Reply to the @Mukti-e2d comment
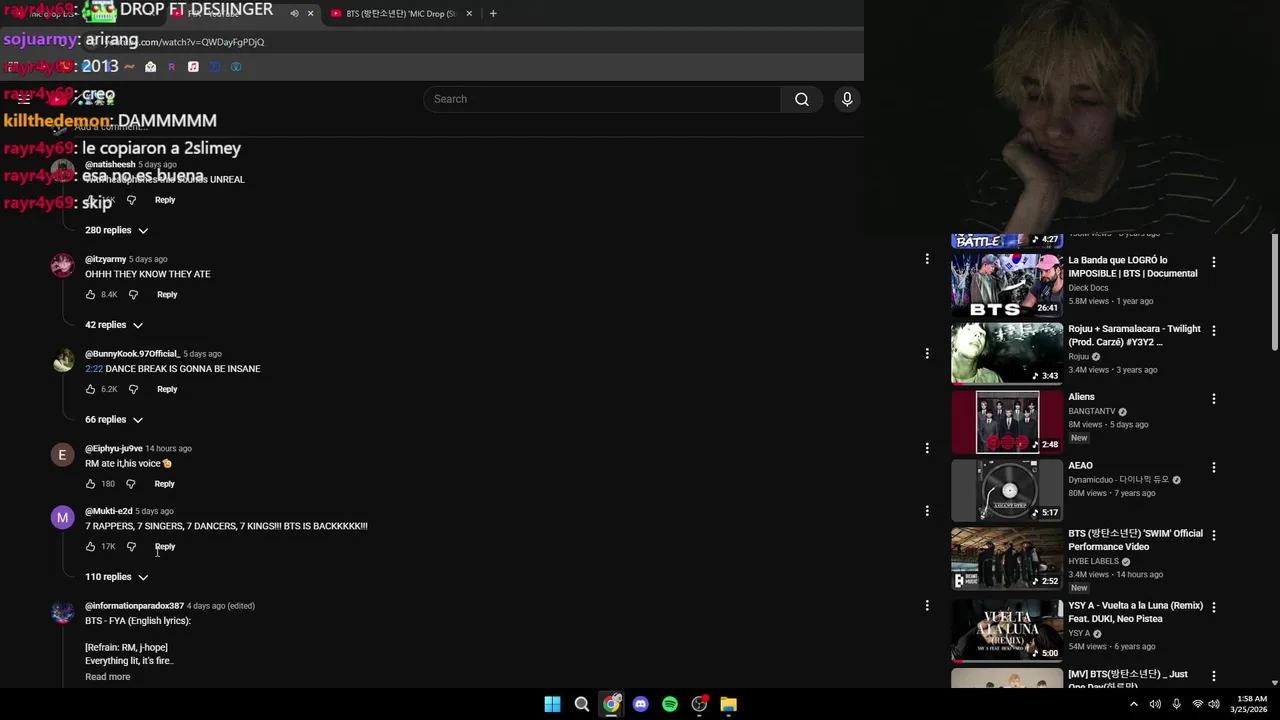This screenshot has width=1280, height=720. point(165,547)
